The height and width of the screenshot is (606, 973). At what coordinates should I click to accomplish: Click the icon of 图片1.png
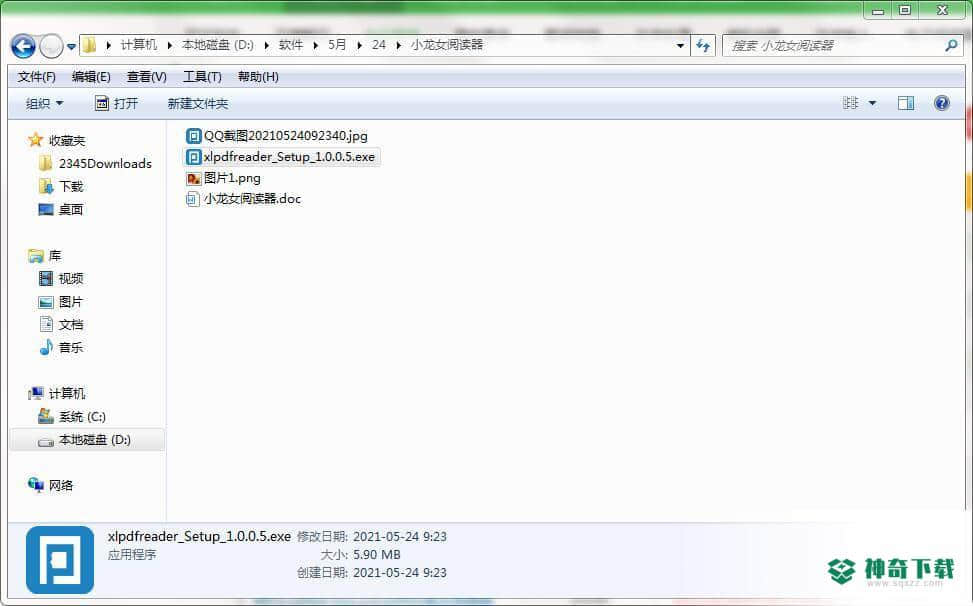[194, 178]
